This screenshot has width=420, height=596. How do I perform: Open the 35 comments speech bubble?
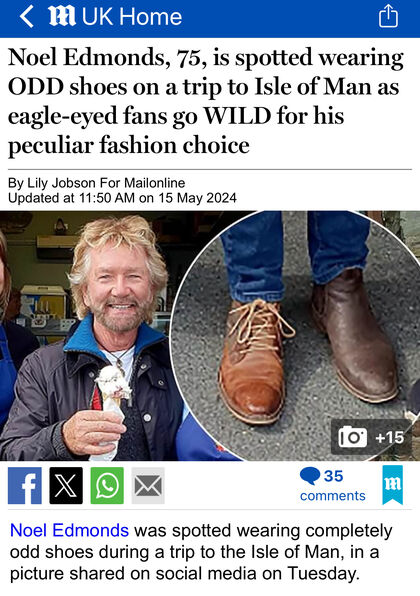click(310, 476)
